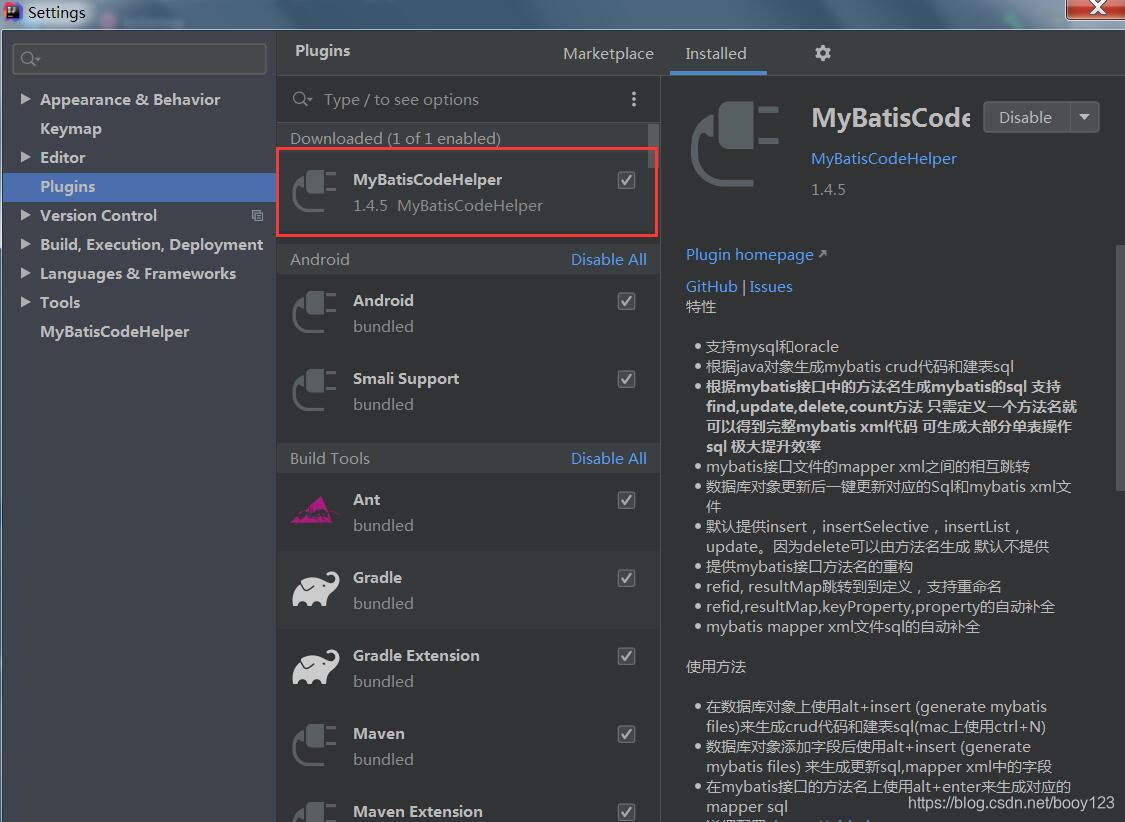Click the plugin description scrollbar thumb
Viewport: 1125px width, 822px height.
(1120, 367)
